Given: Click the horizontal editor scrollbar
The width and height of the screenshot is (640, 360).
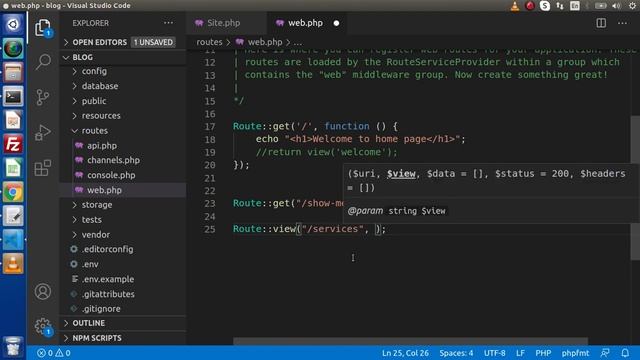Looking at the screenshot, I should 410,341.
